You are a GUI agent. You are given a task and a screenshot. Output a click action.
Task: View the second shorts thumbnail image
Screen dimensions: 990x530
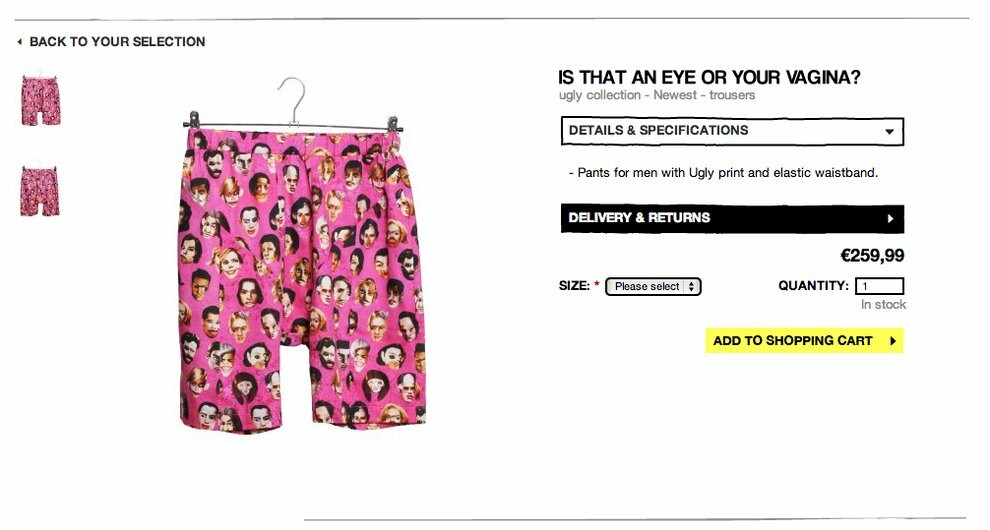(40, 190)
